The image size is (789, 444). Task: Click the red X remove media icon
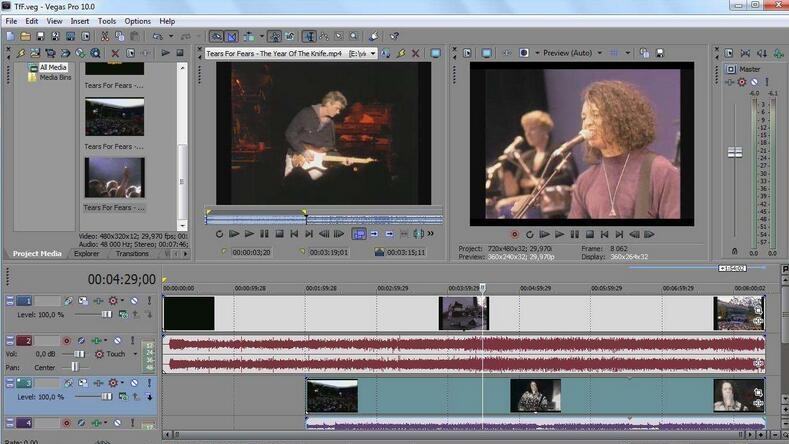[115, 53]
